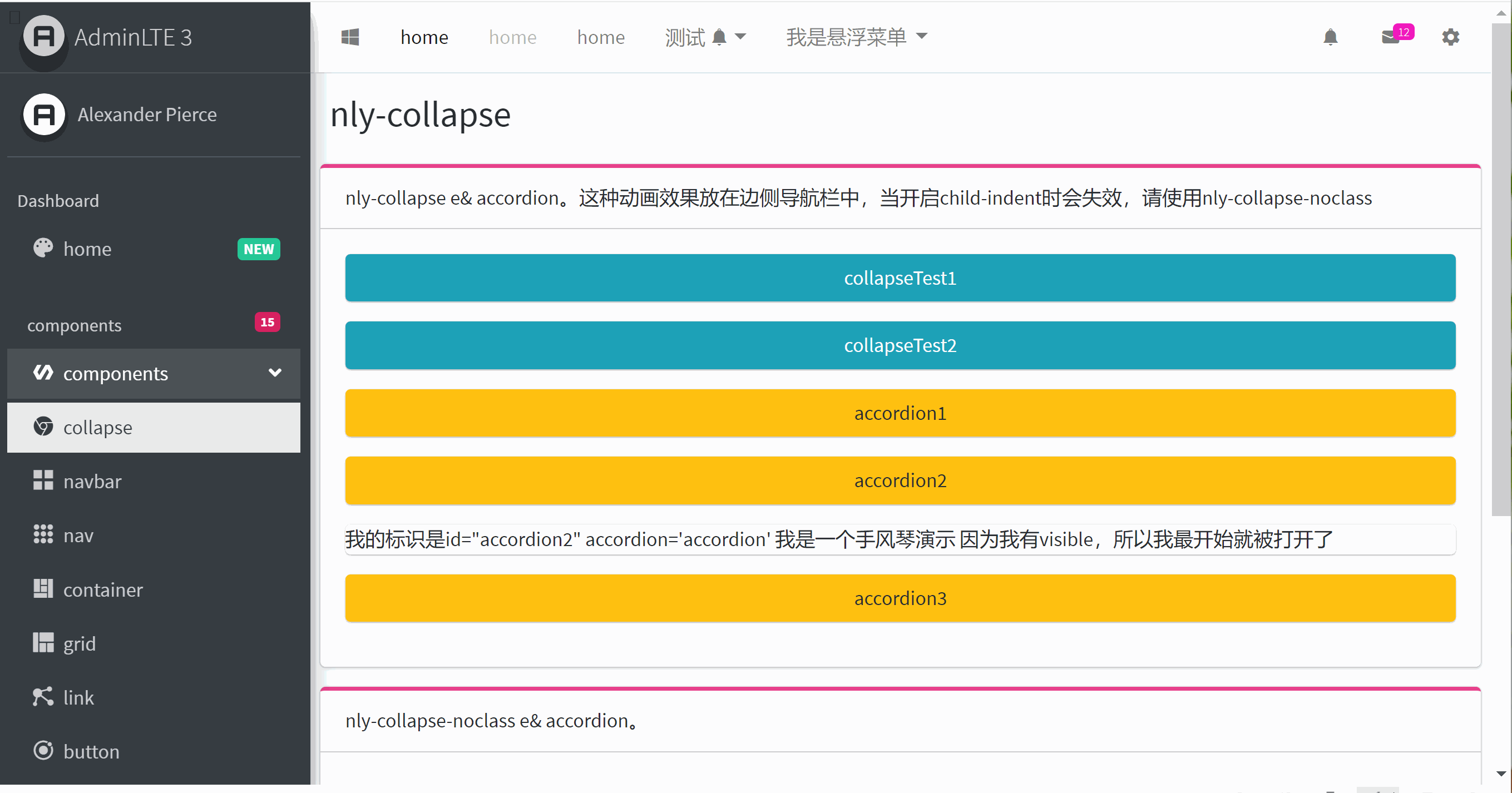
Task: Toggle the collapseTest1 panel
Action: [900, 277]
